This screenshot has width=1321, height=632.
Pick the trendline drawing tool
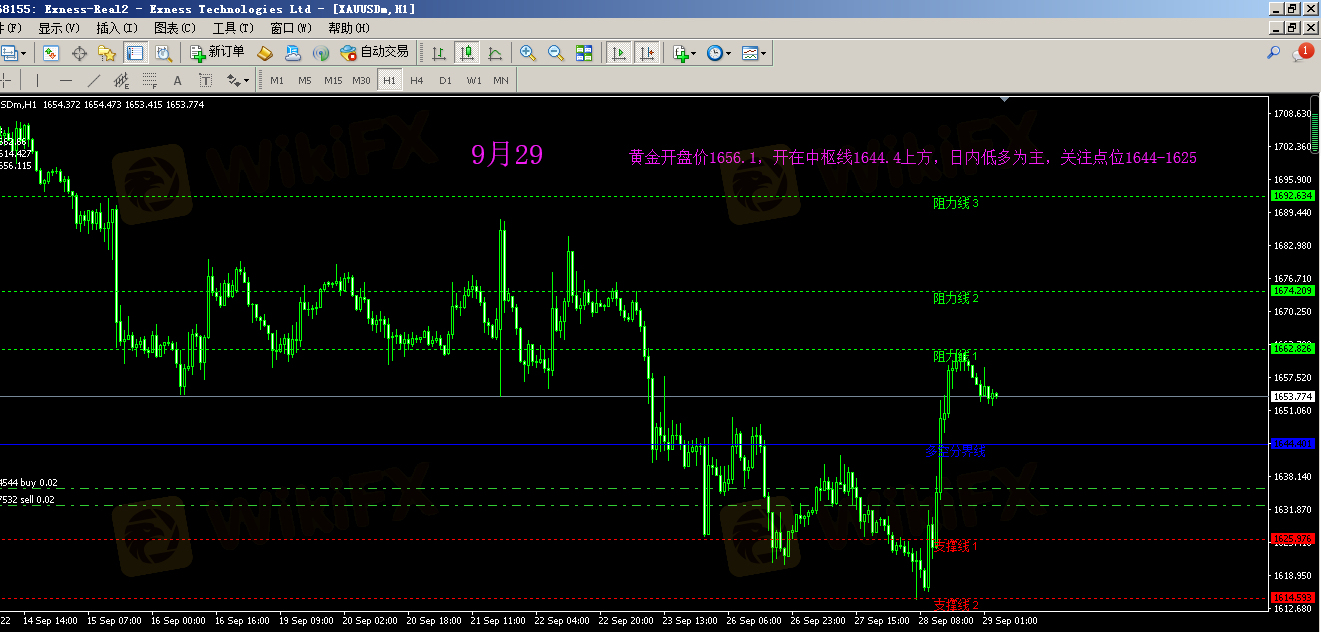(x=94, y=80)
